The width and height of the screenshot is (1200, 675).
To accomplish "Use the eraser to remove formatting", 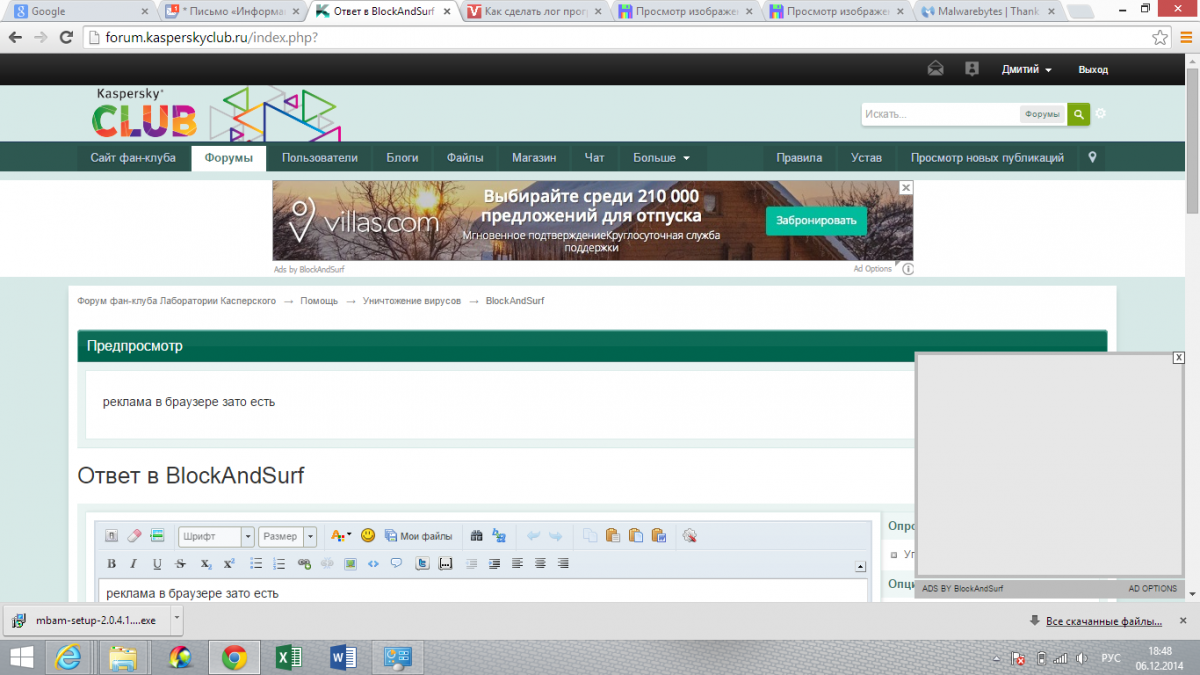I will pos(135,536).
